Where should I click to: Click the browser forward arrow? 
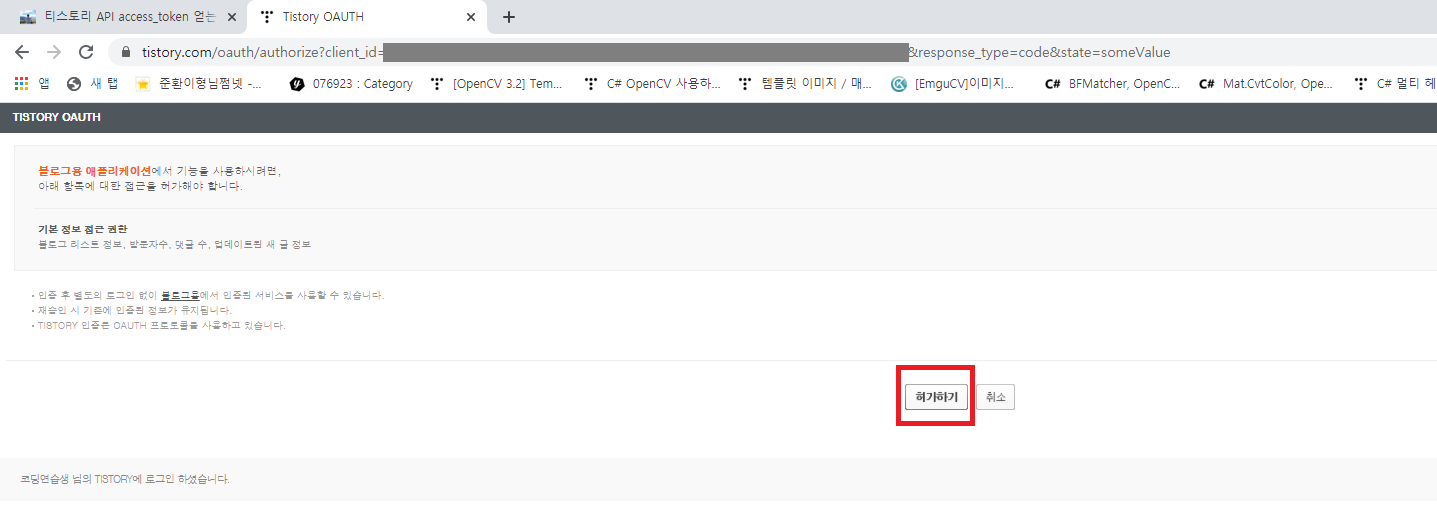click(54, 52)
